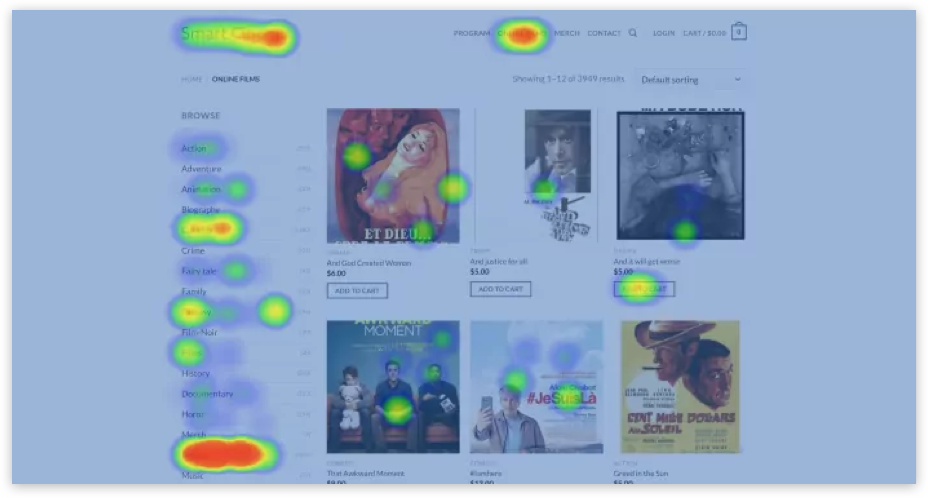Screen dimensions: 929x498
Task: Browse the Action category
Action: coord(194,149)
